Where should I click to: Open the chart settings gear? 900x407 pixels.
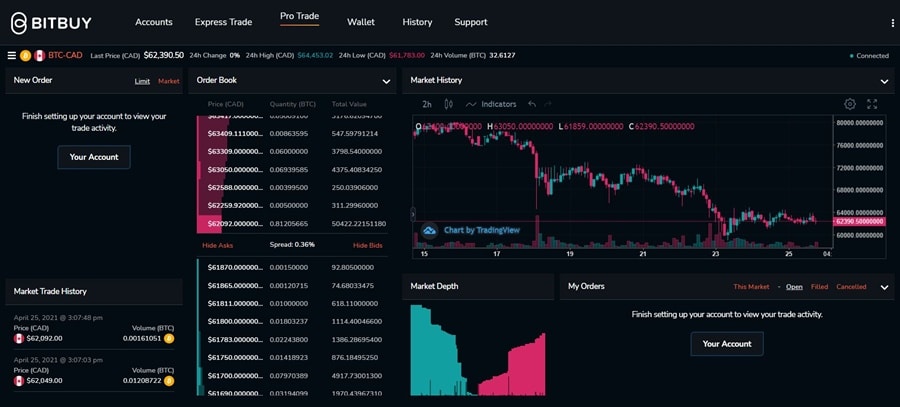850,104
